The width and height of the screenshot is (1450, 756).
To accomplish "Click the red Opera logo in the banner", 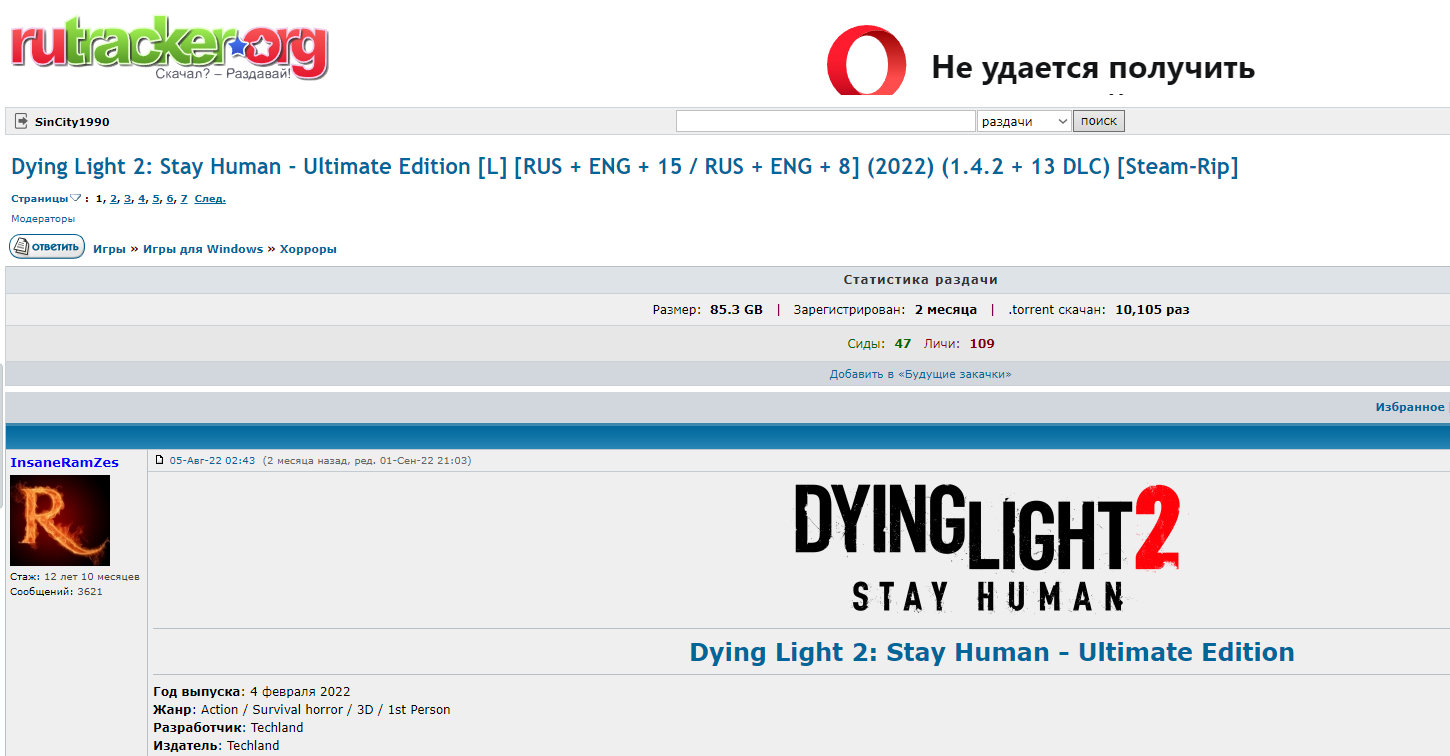I will (866, 61).
